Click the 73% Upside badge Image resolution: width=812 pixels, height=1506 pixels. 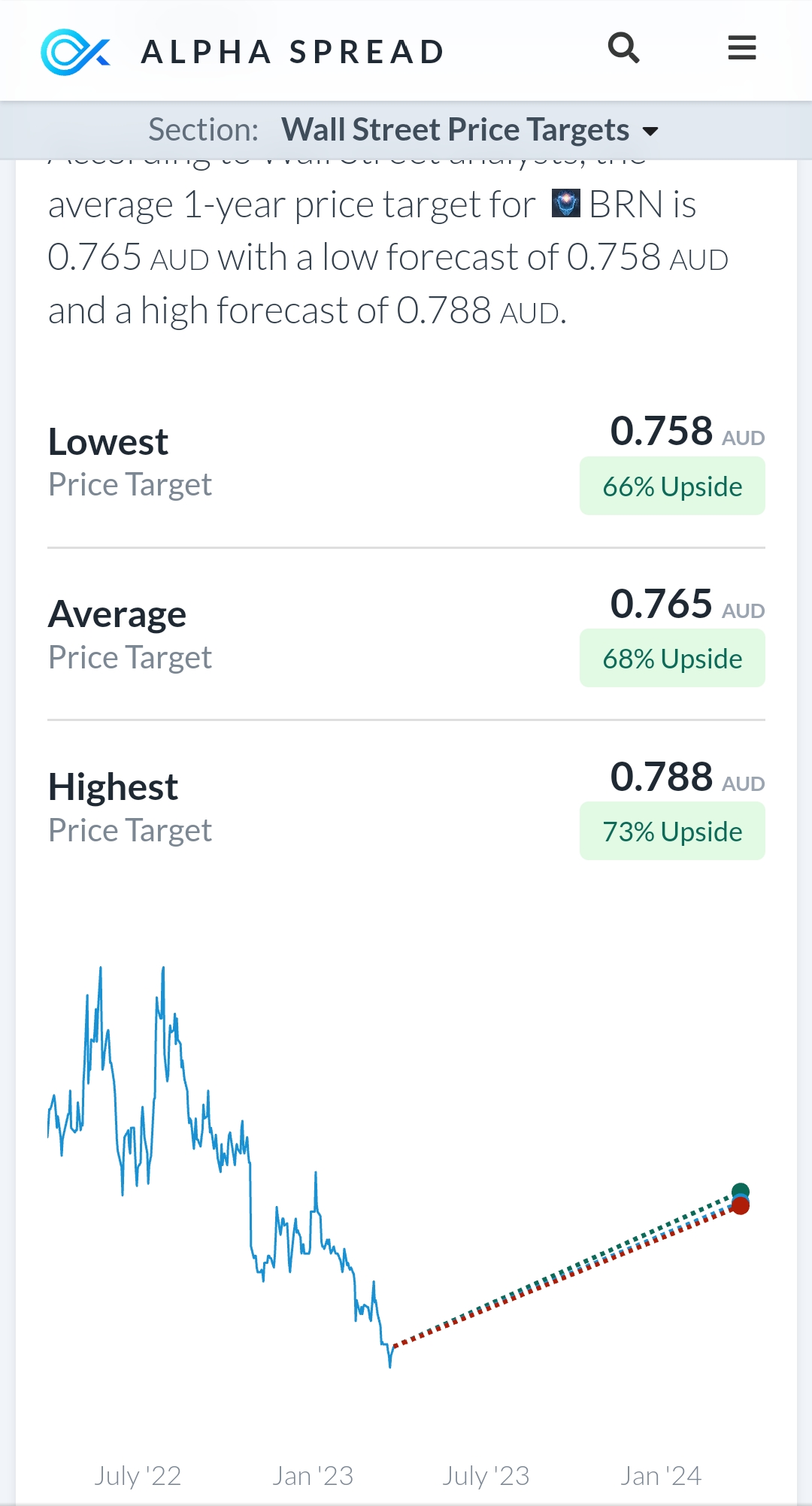click(672, 832)
